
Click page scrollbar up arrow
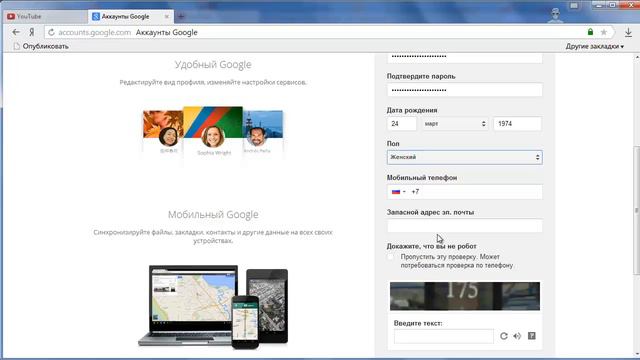coord(637,58)
